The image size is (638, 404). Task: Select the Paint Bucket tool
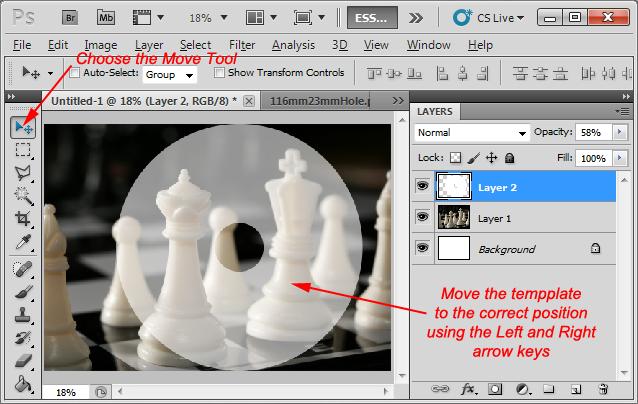(23, 384)
